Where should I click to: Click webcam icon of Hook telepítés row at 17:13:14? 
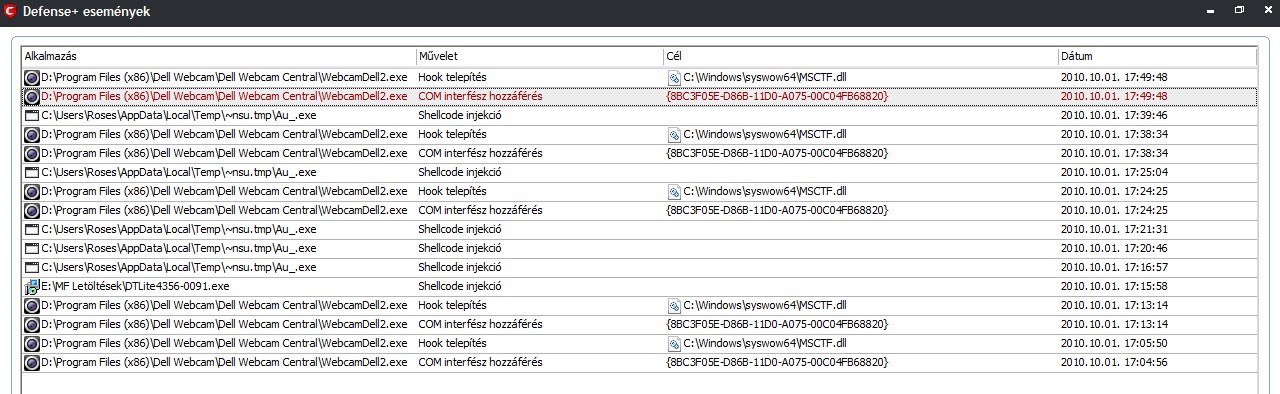pyautogui.click(x=32, y=305)
